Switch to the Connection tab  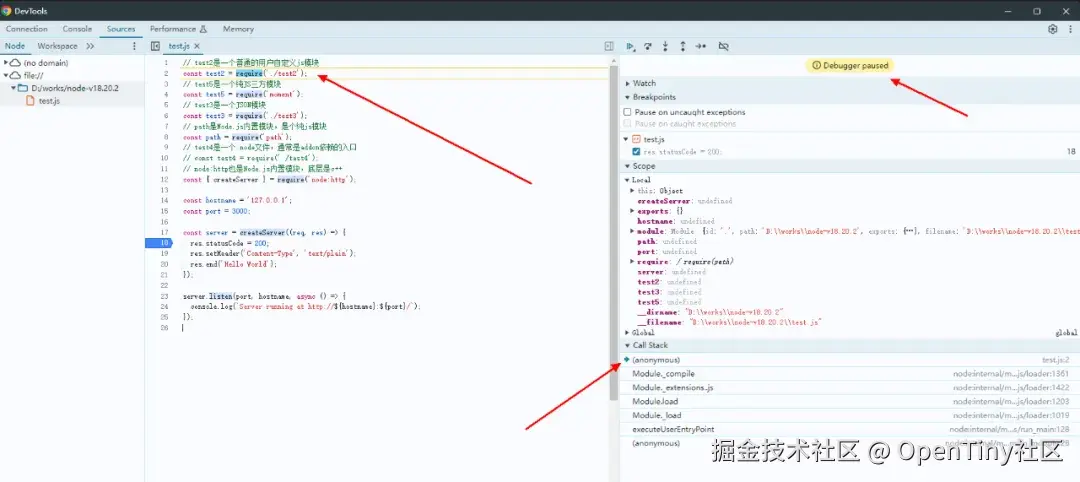click(x=27, y=29)
